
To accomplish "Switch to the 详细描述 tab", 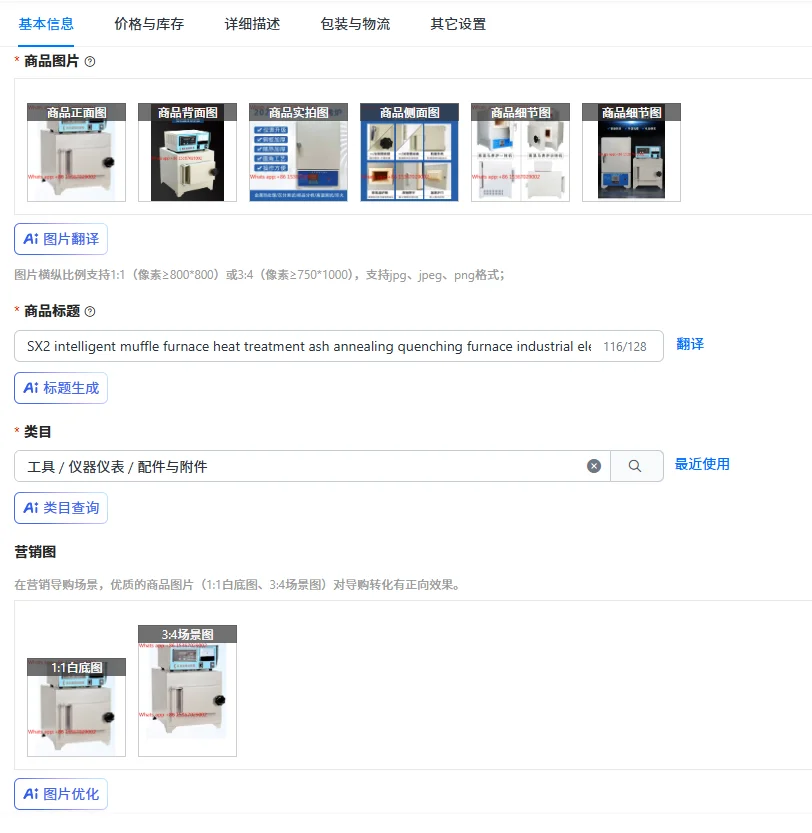I will point(252,24).
